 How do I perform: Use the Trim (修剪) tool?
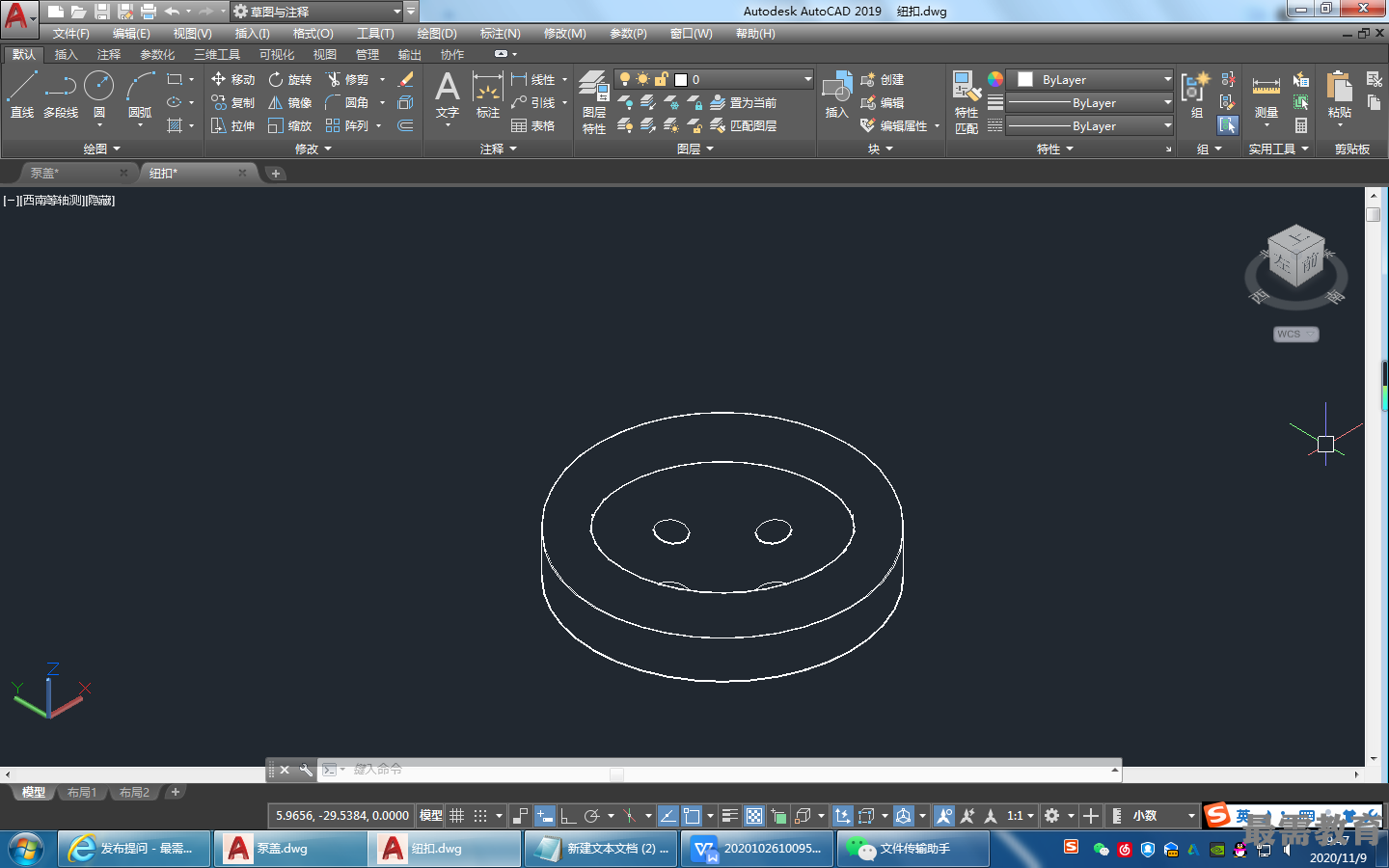click(347, 79)
